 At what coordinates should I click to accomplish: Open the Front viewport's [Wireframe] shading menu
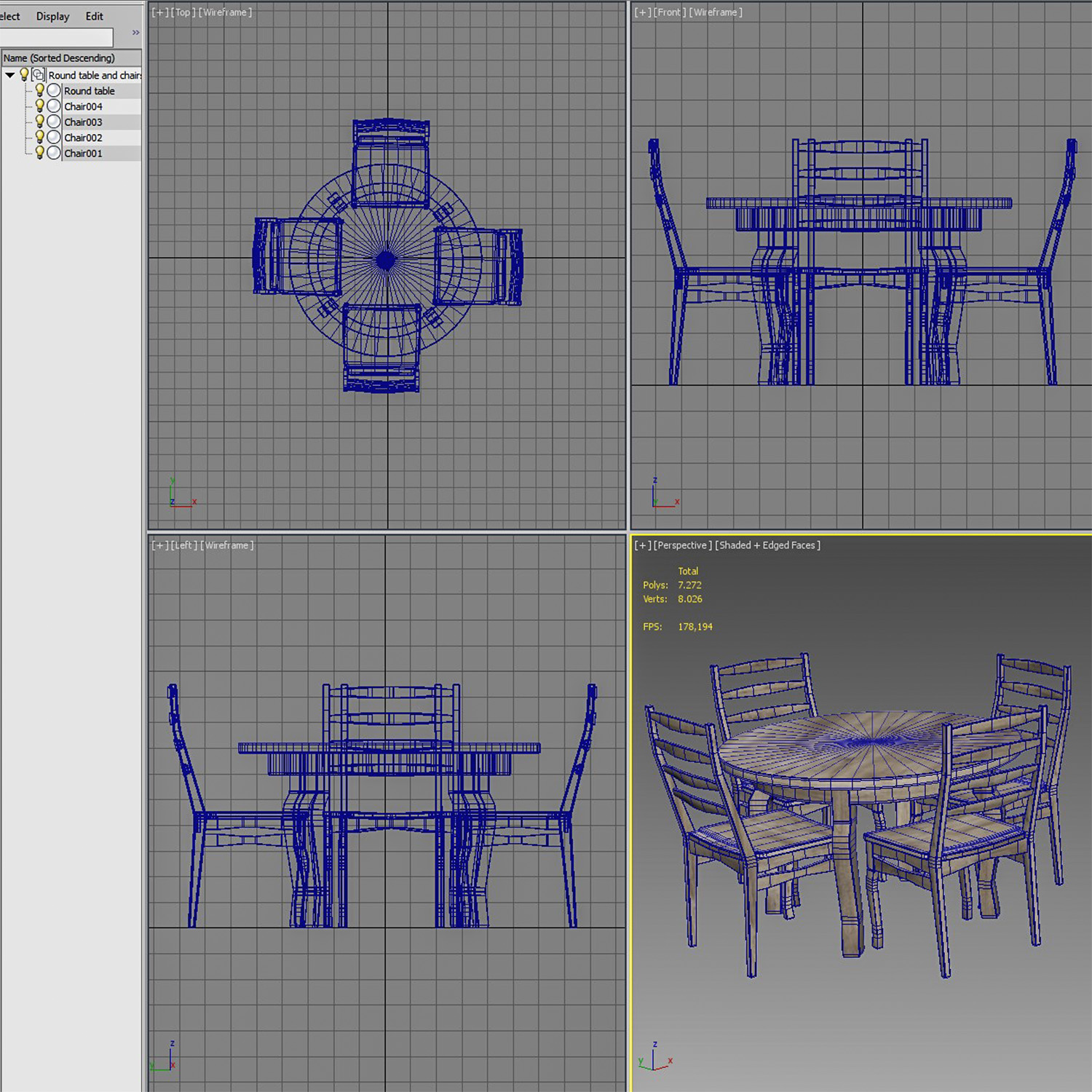716,12
